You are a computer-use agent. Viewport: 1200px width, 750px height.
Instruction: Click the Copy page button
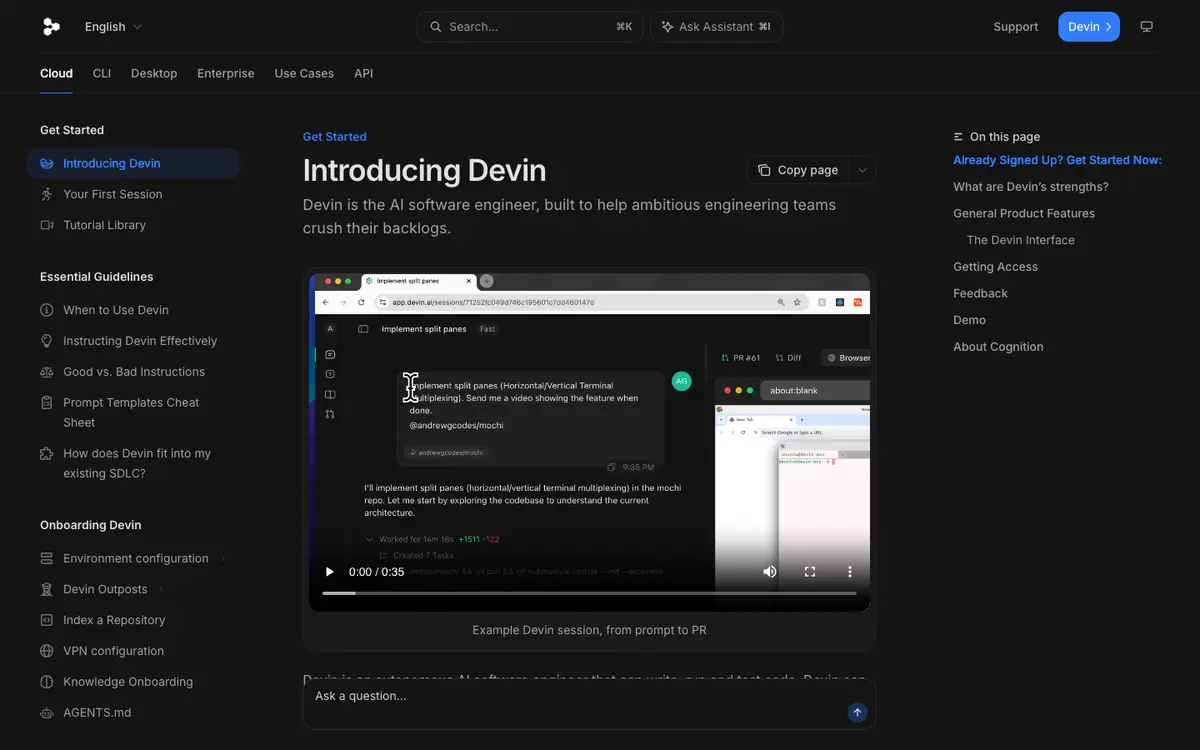coord(798,170)
